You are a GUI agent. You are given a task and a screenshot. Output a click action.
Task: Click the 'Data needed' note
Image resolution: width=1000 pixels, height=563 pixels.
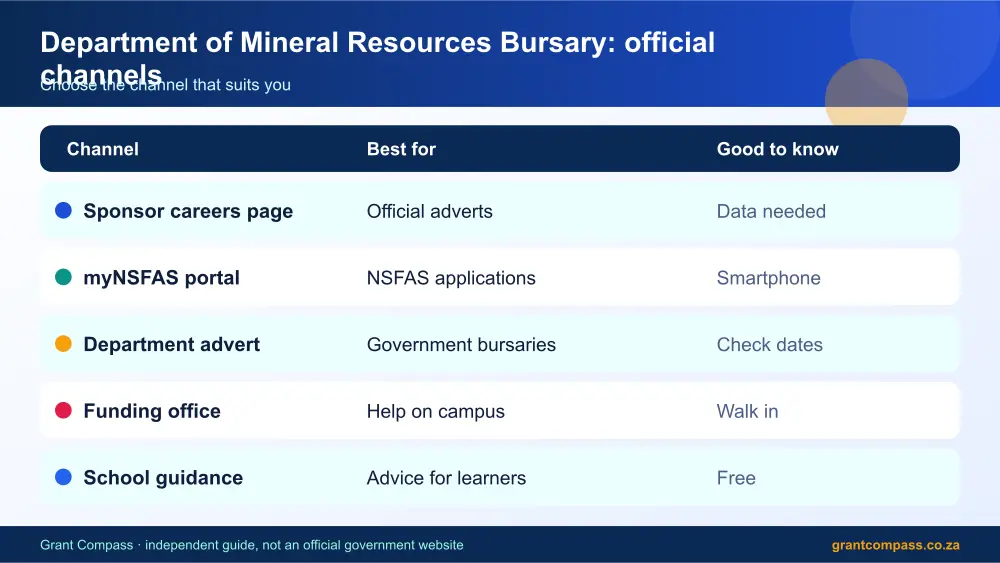point(771,211)
